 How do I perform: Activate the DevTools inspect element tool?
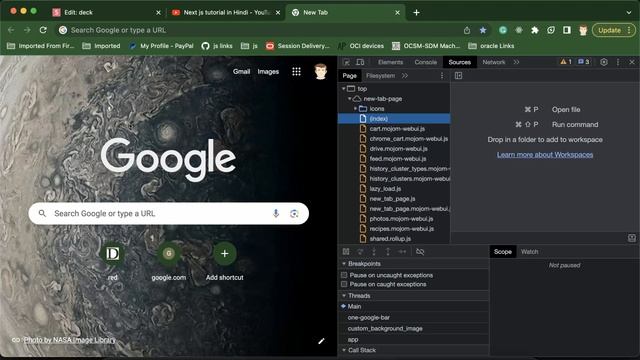[x=346, y=62]
